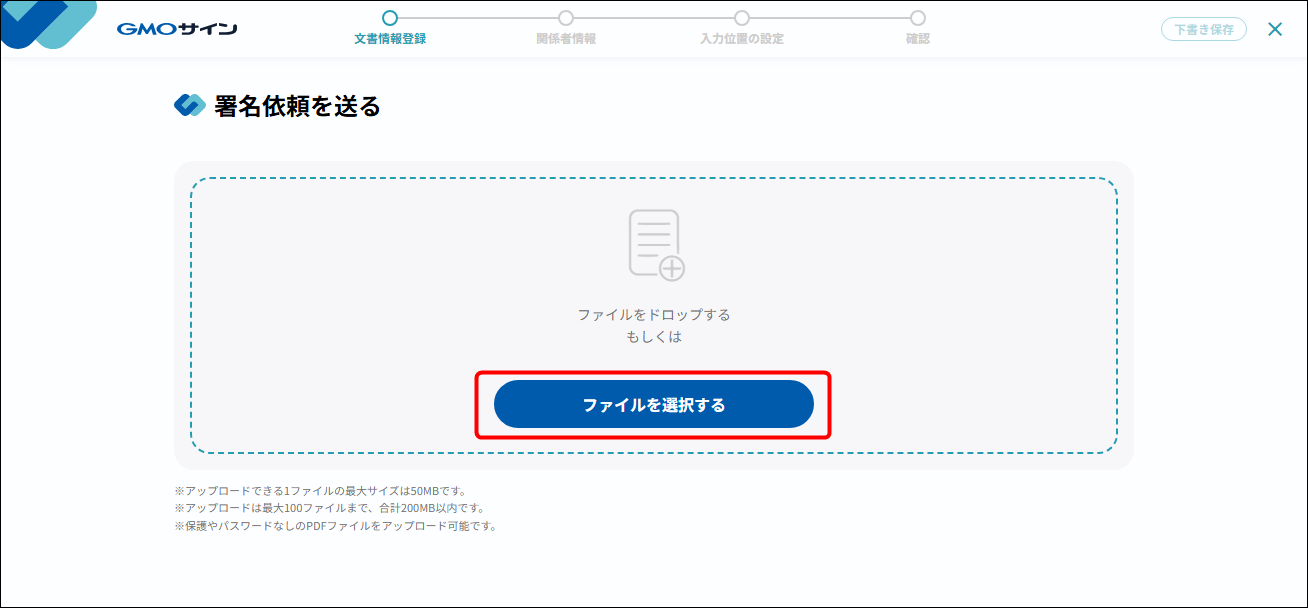Image resolution: width=1308 pixels, height=608 pixels.
Task: Click the 署名依頼を送る heading text
Action: tap(297, 106)
